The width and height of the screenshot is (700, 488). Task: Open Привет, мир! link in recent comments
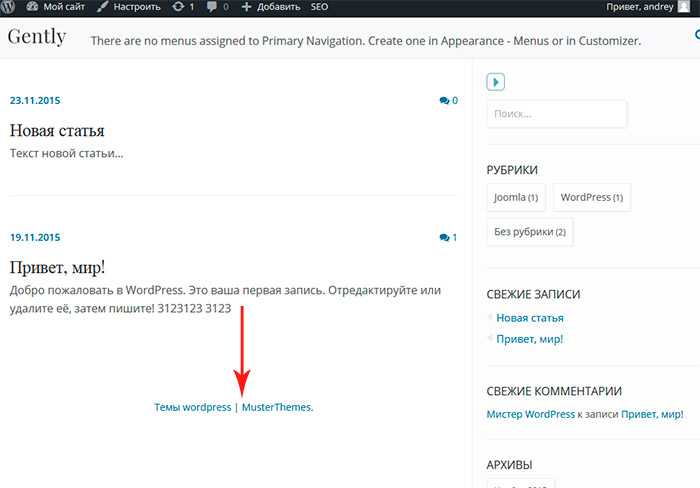652,414
